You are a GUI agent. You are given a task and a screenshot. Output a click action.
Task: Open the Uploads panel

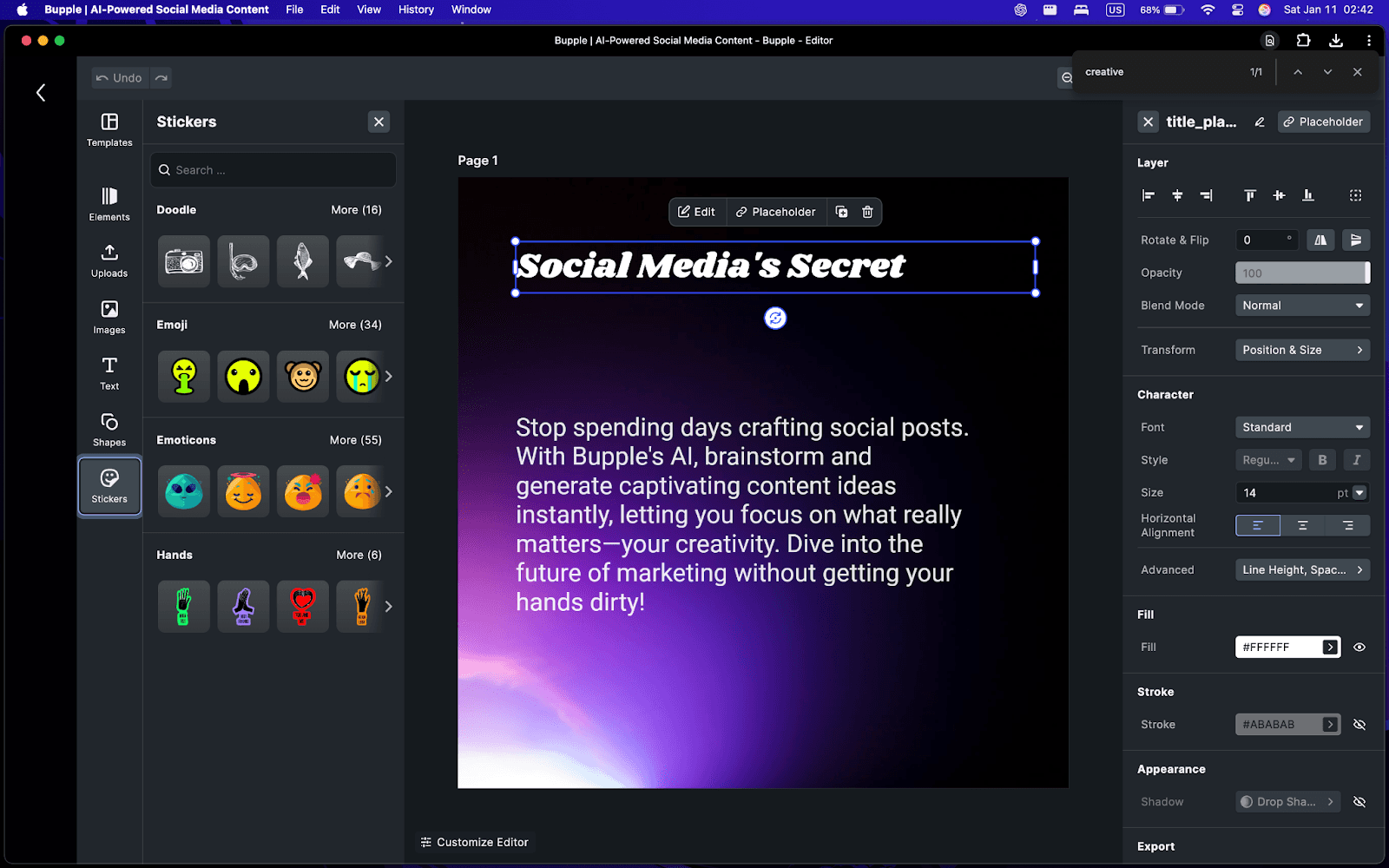(x=109, y=260)
